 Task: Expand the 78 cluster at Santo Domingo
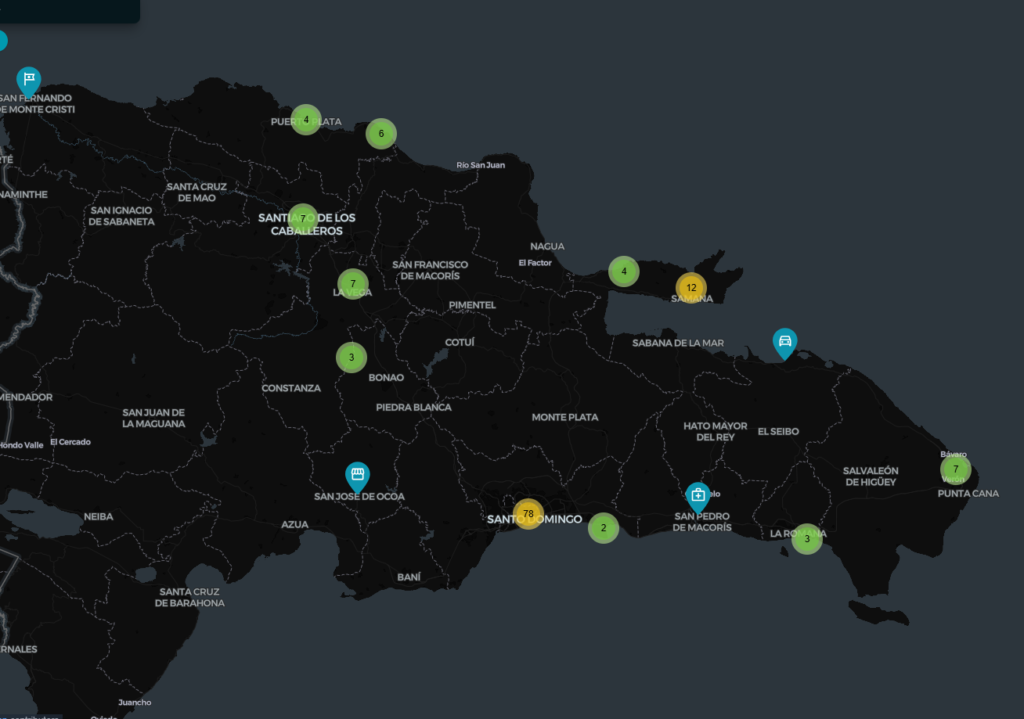pyautogui.click(x=528, y=514)
